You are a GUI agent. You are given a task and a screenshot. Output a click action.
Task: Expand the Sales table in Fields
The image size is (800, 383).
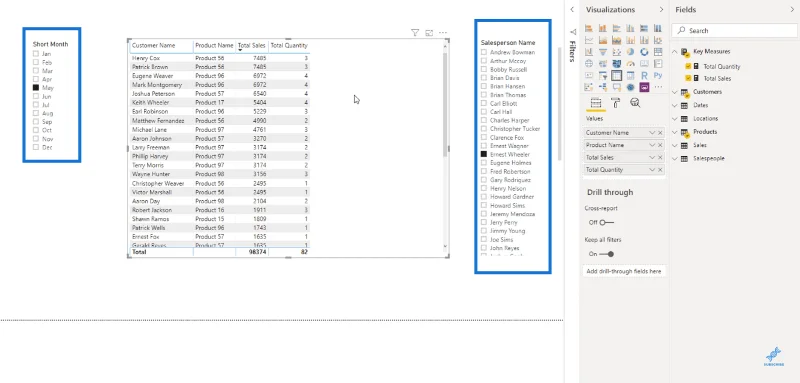click(675, 145)
